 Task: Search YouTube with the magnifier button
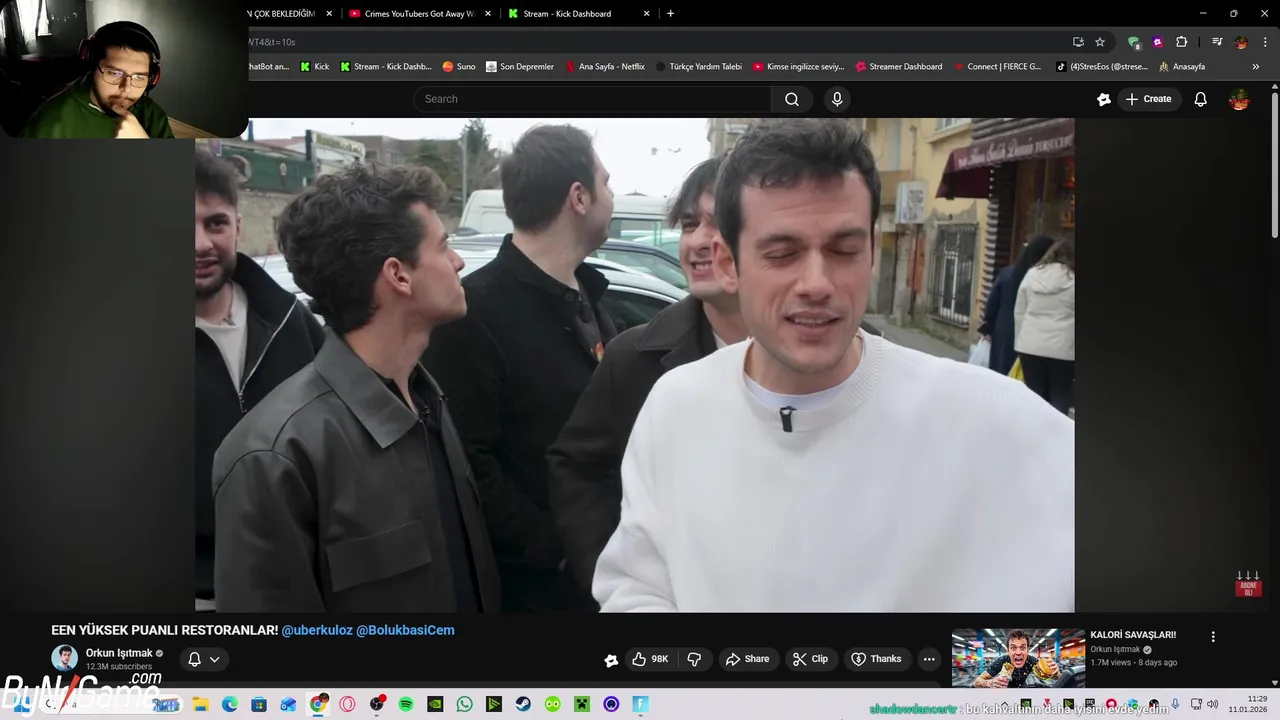[791, 99]
